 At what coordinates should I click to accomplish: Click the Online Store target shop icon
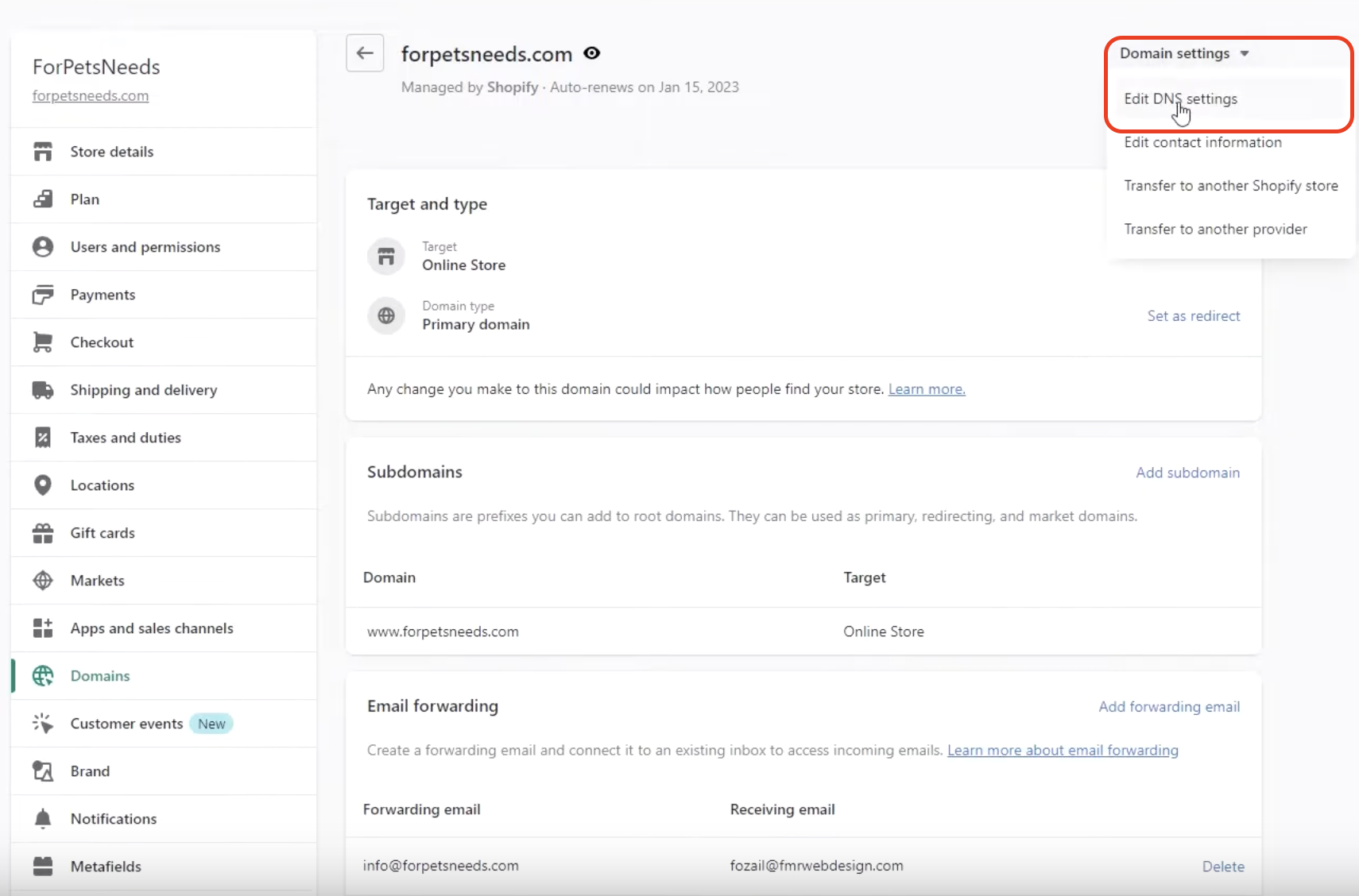pyautogui.click(x=386, y=257)
